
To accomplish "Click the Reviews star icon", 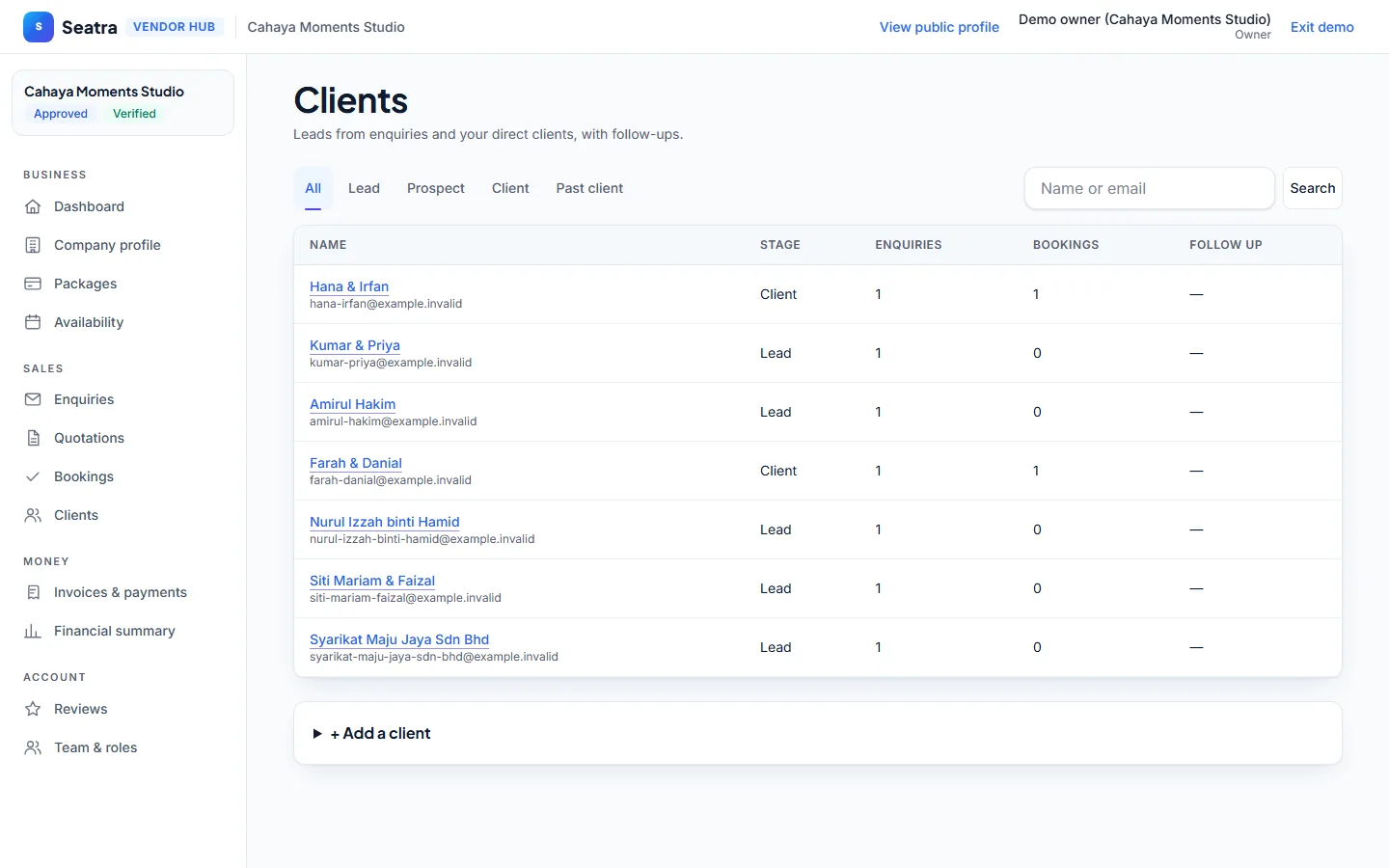I will pos(33,709).
